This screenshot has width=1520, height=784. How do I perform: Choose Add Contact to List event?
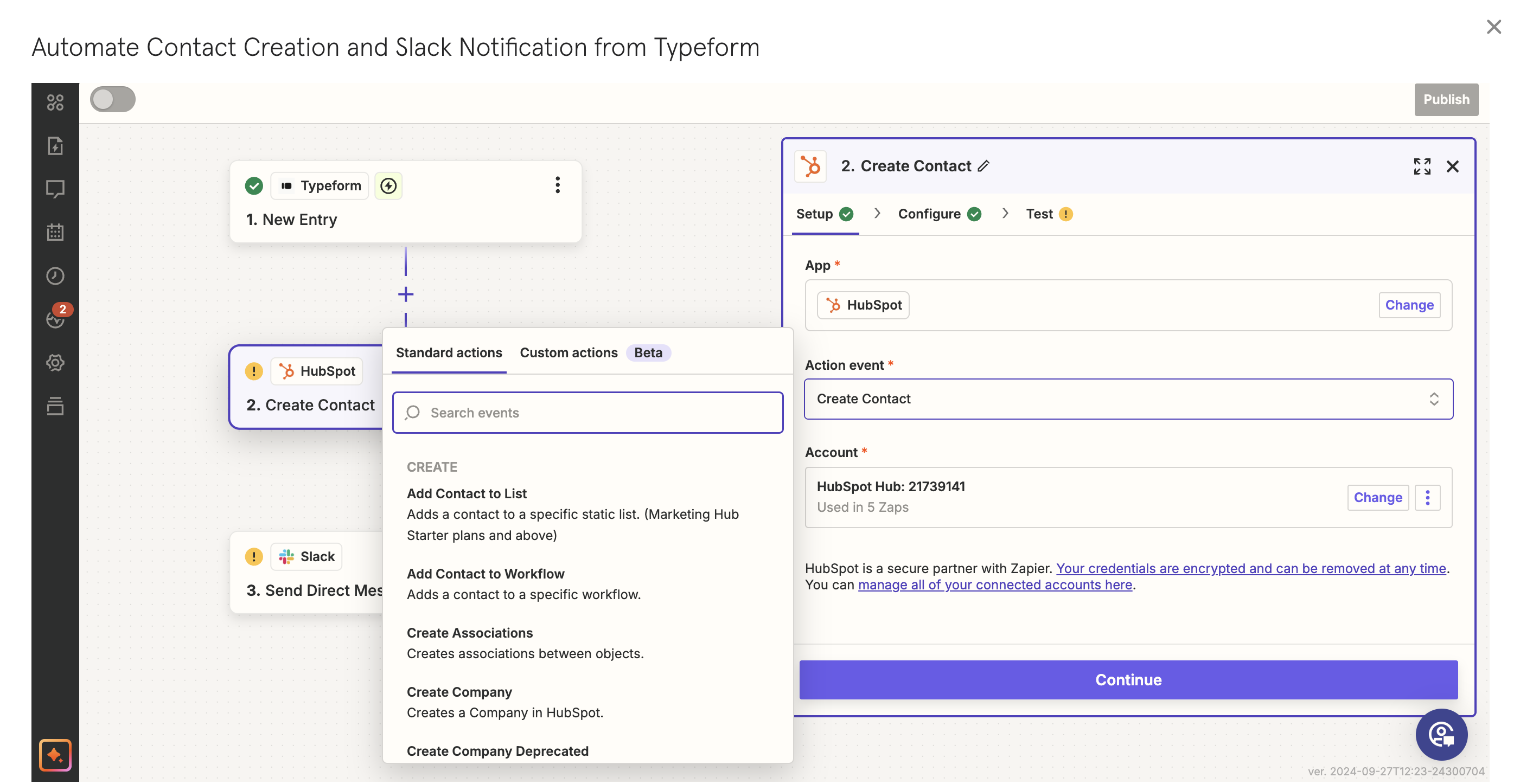click(x=587, y=515)
